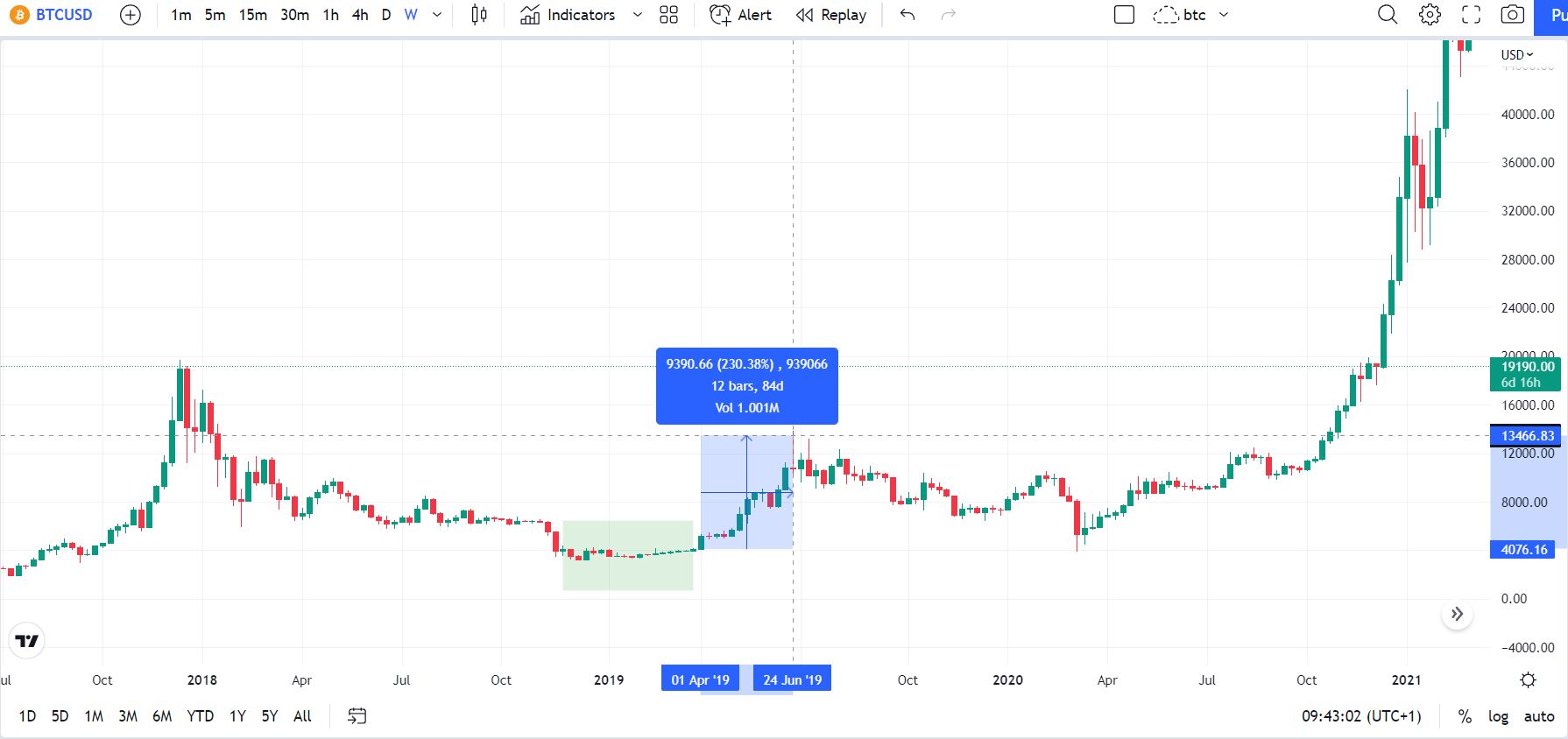Set the date range to 5Y

pyautogui.click(x=270, y=716)
